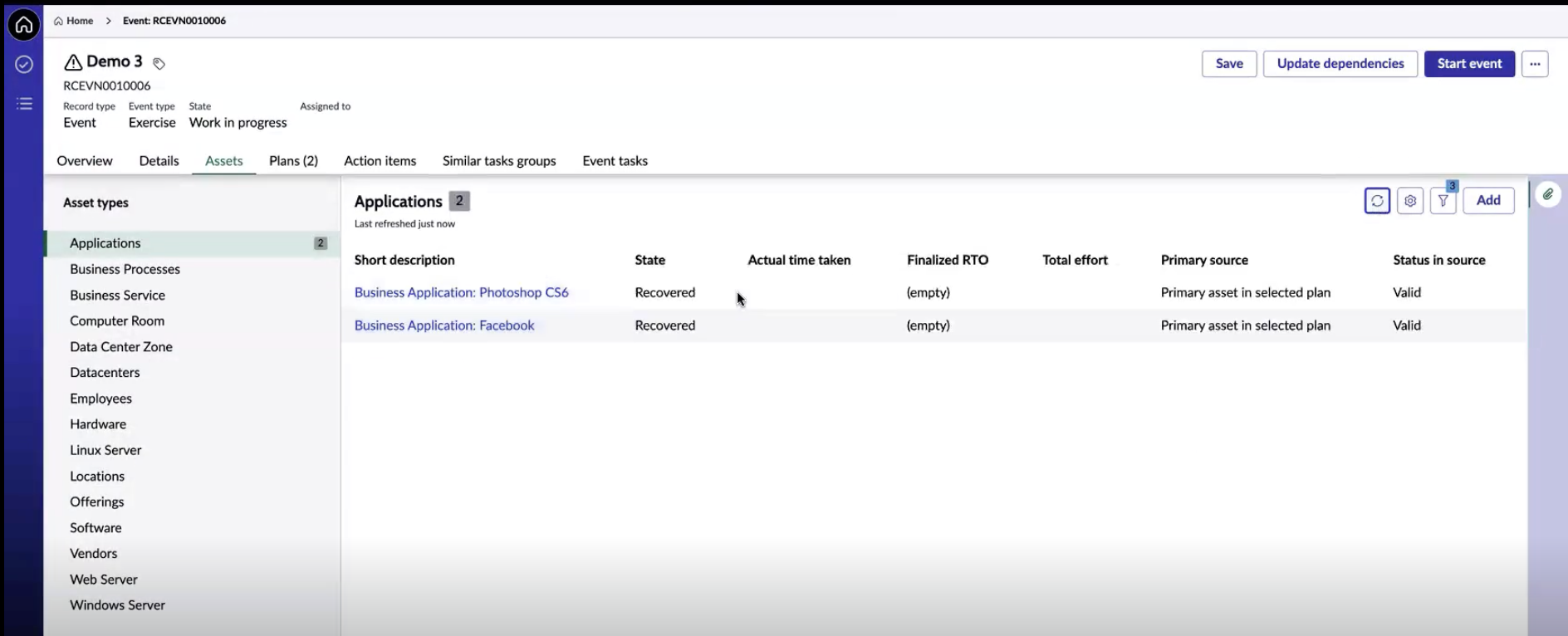The width and height of the screenshot is (1568, 636).
Task: Select Business Processes asset type
Action: [x=193, y=269]
